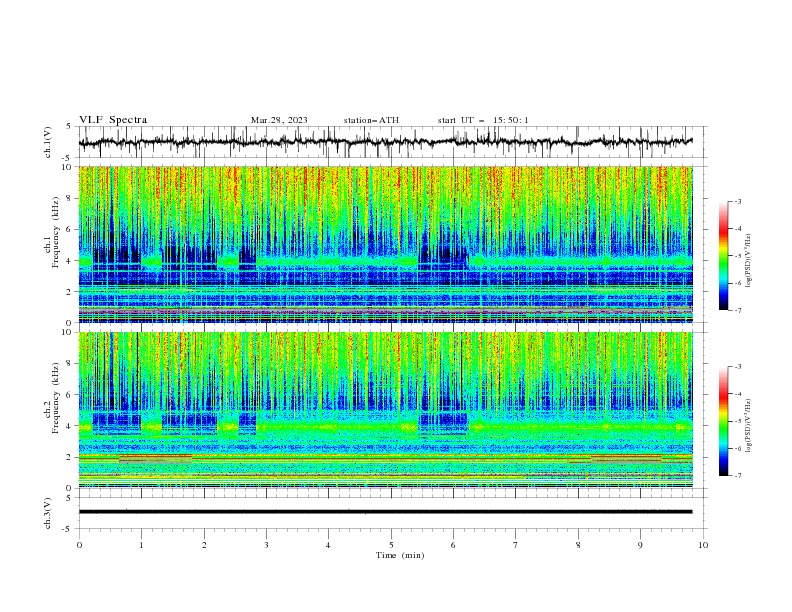Select the "start UT = 15:50:1" text
Viewport: 792px width, 612px height.
click(x=483, y=120)
